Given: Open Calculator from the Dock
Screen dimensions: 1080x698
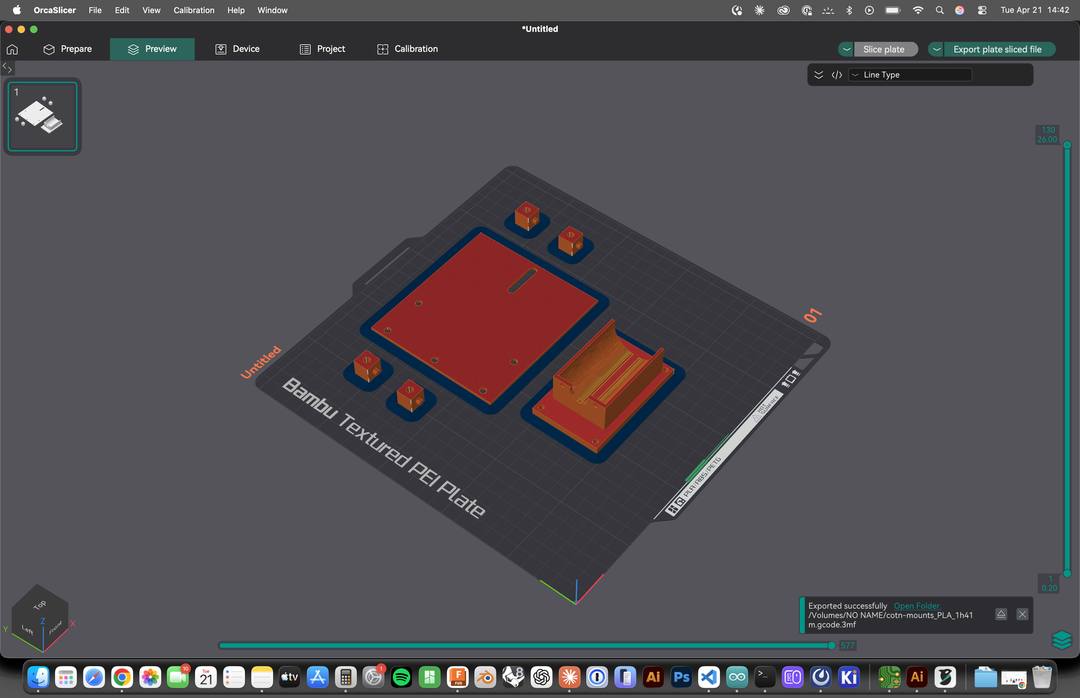Looking at the screenshot, I should (346, 677).
